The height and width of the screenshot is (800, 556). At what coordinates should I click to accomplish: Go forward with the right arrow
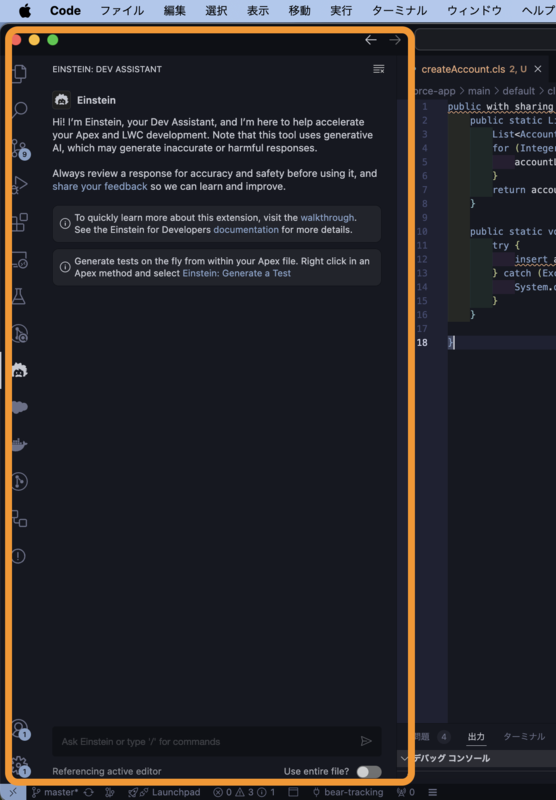point(395,40)
